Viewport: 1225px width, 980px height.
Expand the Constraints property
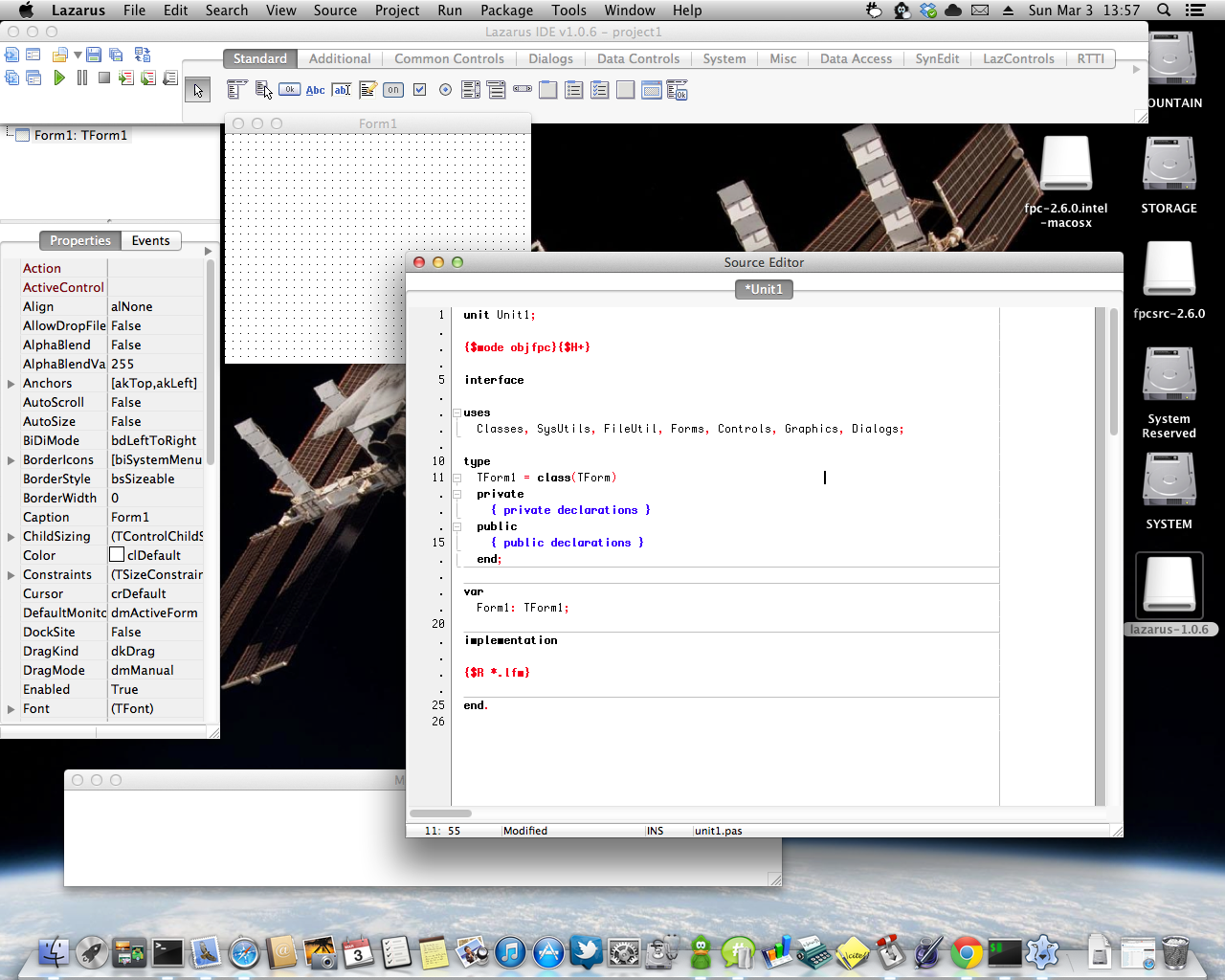click(11, 574)
